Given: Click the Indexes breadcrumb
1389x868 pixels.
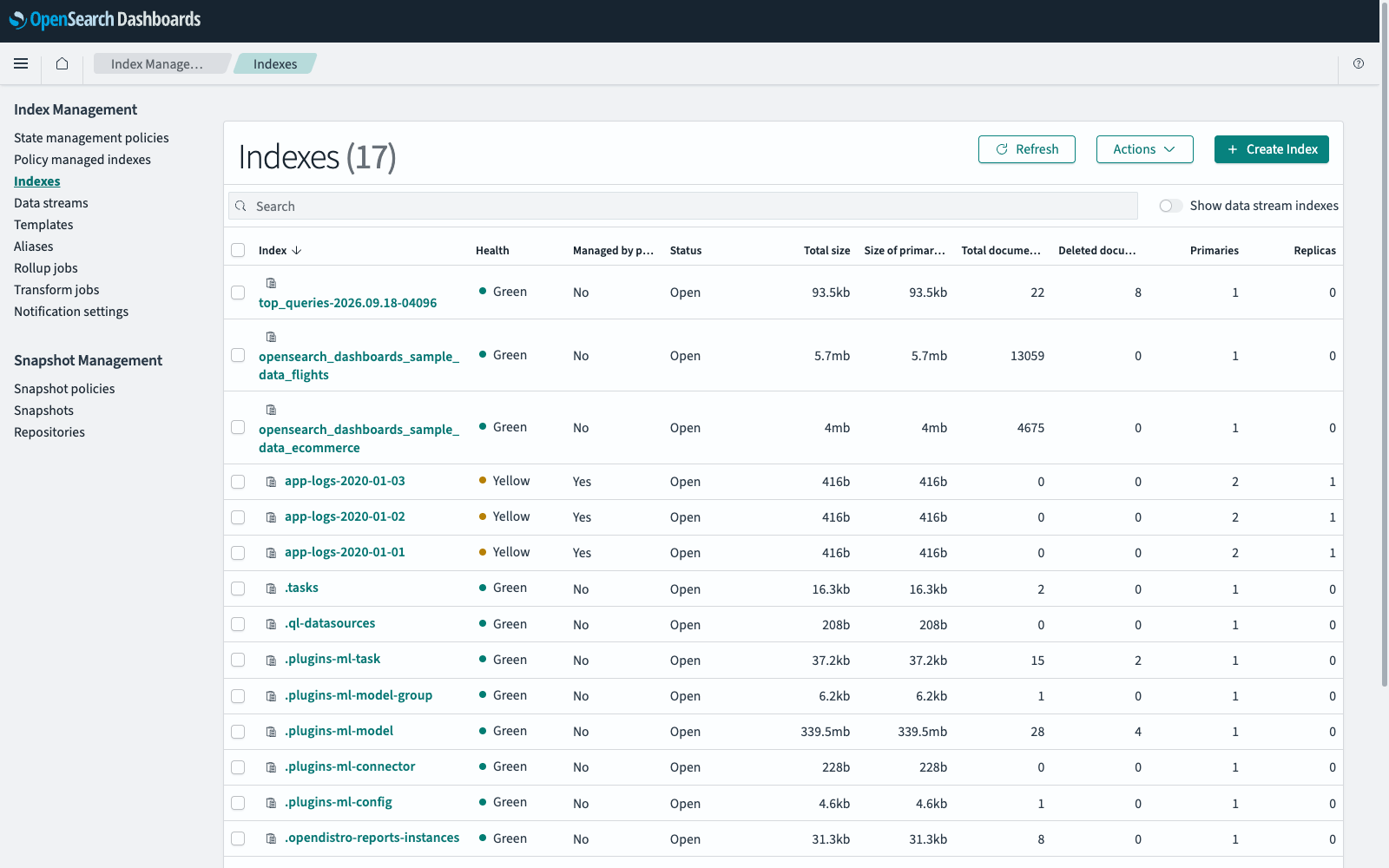Looking at the screenshot, I should pos(275,63).
